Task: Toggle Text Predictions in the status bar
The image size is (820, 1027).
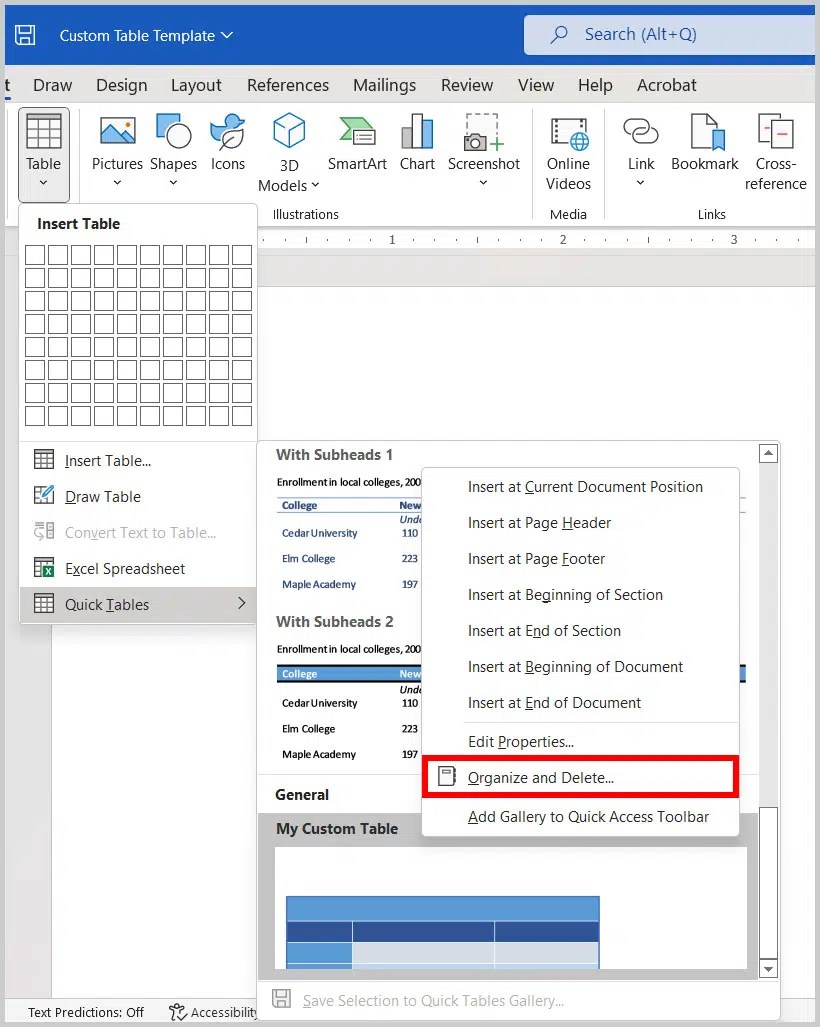Action: 86,1012
